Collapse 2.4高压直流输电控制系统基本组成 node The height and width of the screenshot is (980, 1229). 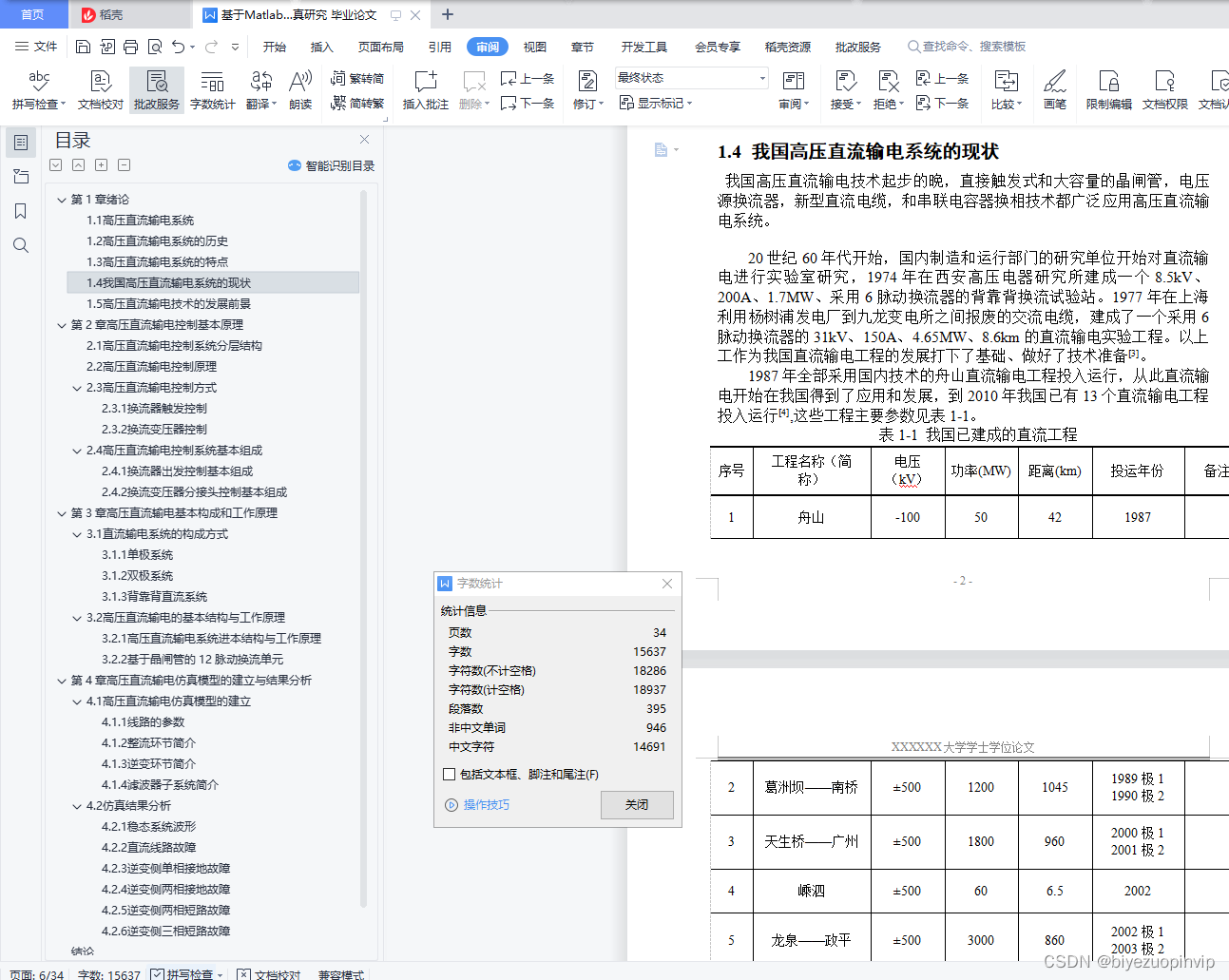click(77, 451)
